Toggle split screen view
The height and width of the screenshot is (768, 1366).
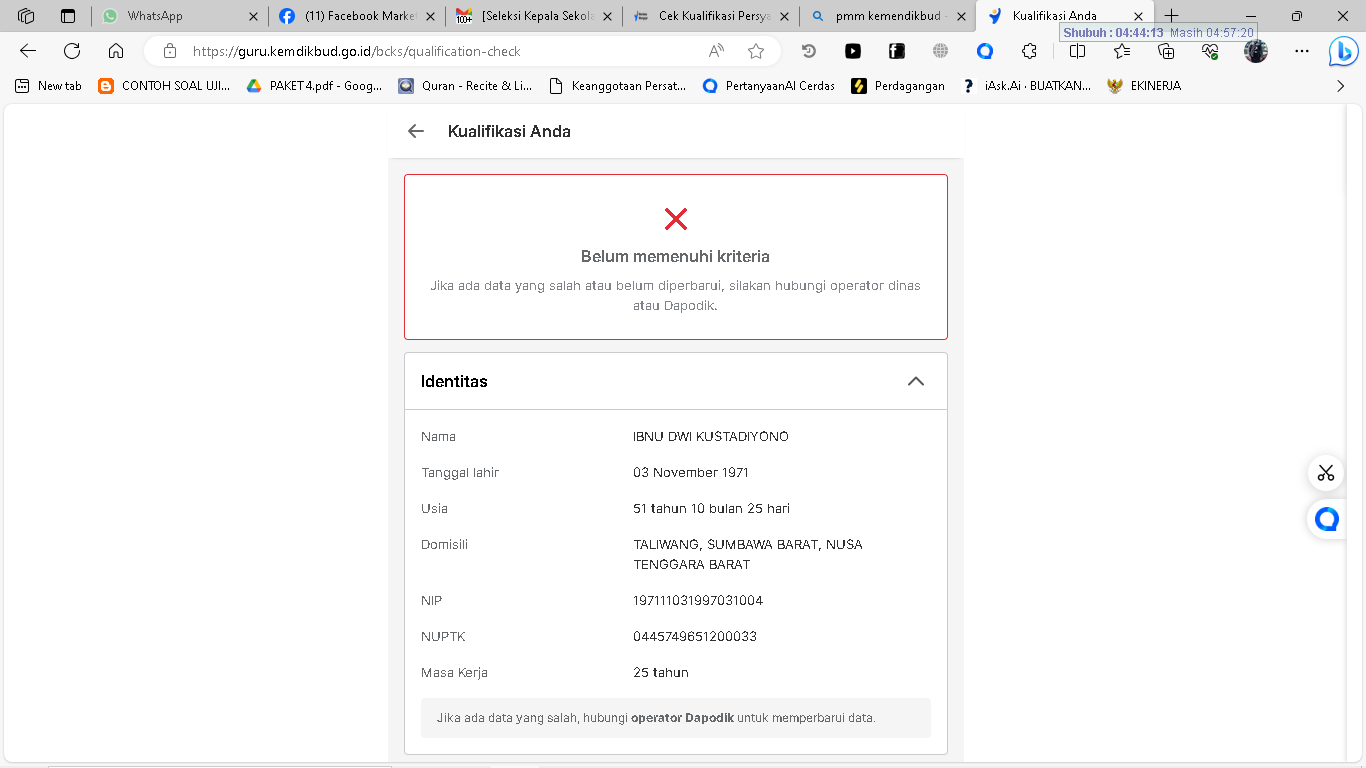tap(1077, 51)
